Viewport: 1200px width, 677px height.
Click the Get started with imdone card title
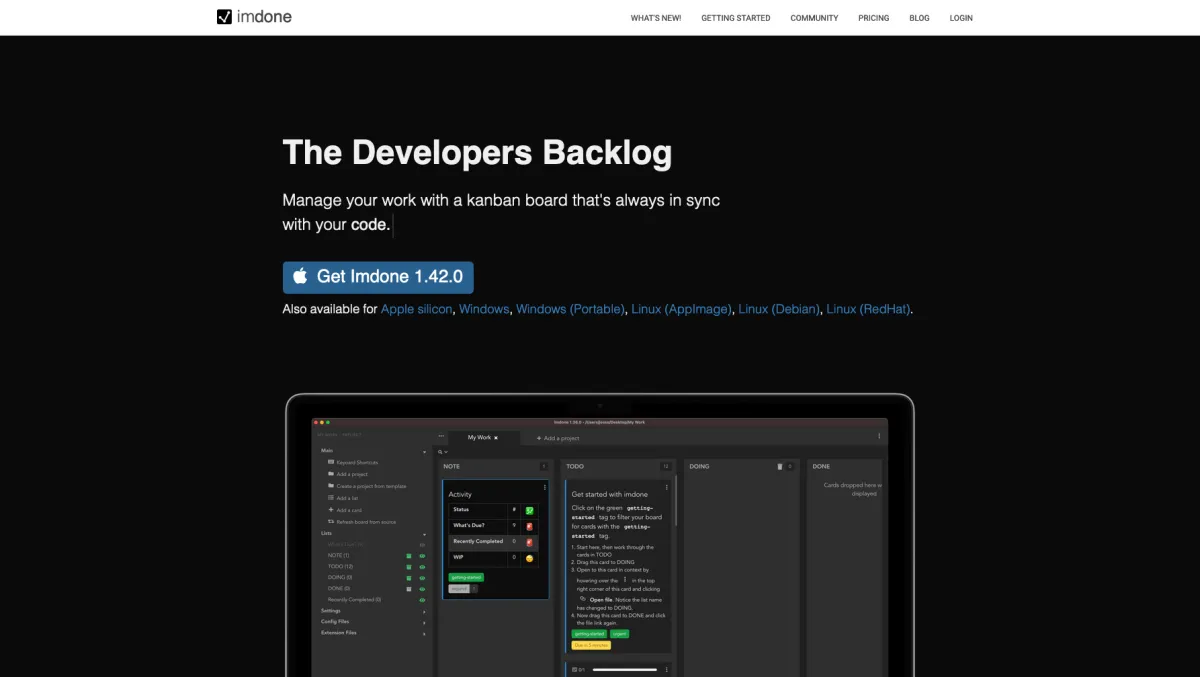pyautogui.click(x=610, y=494)
